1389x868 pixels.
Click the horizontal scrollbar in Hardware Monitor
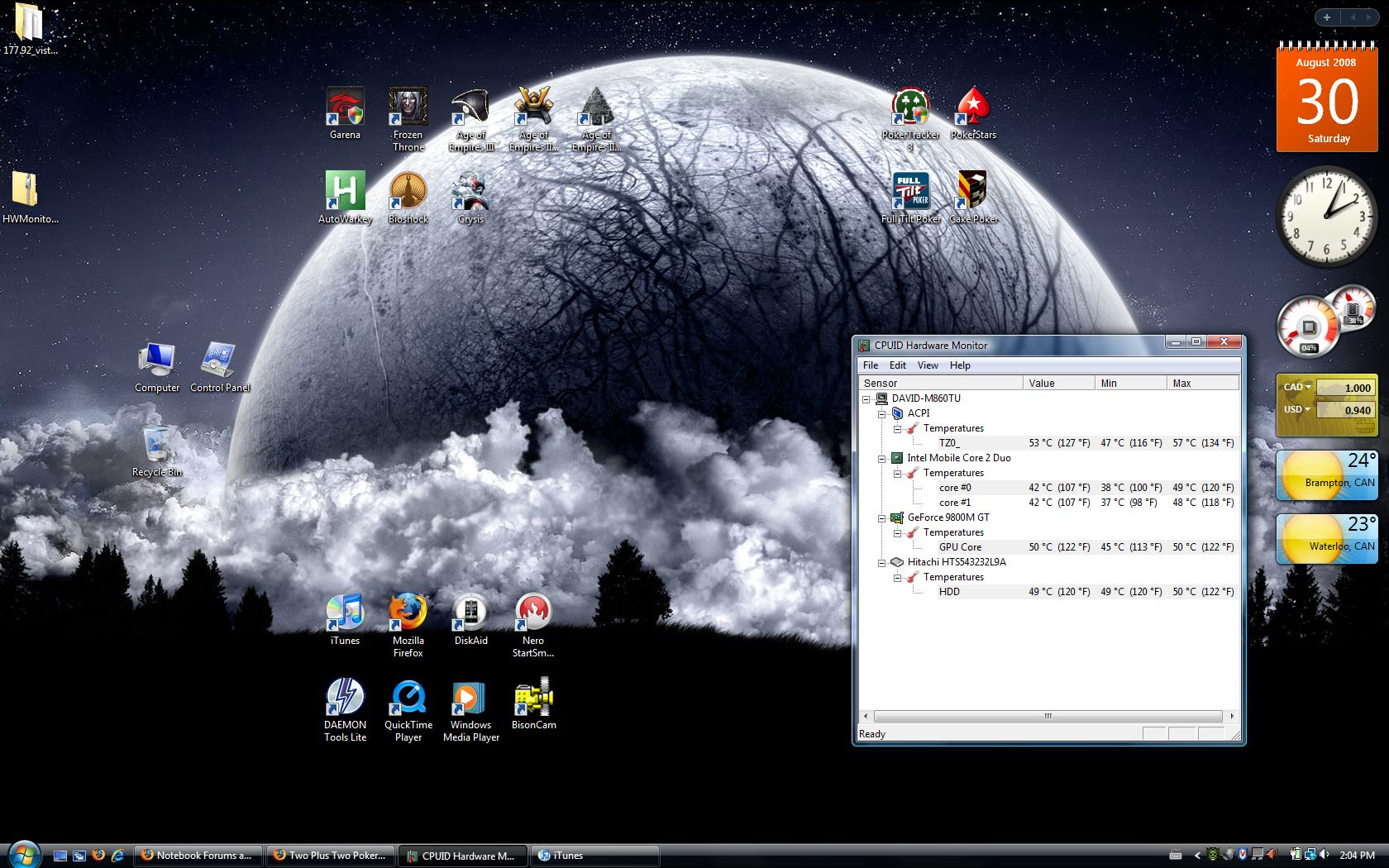point(1048,716)
